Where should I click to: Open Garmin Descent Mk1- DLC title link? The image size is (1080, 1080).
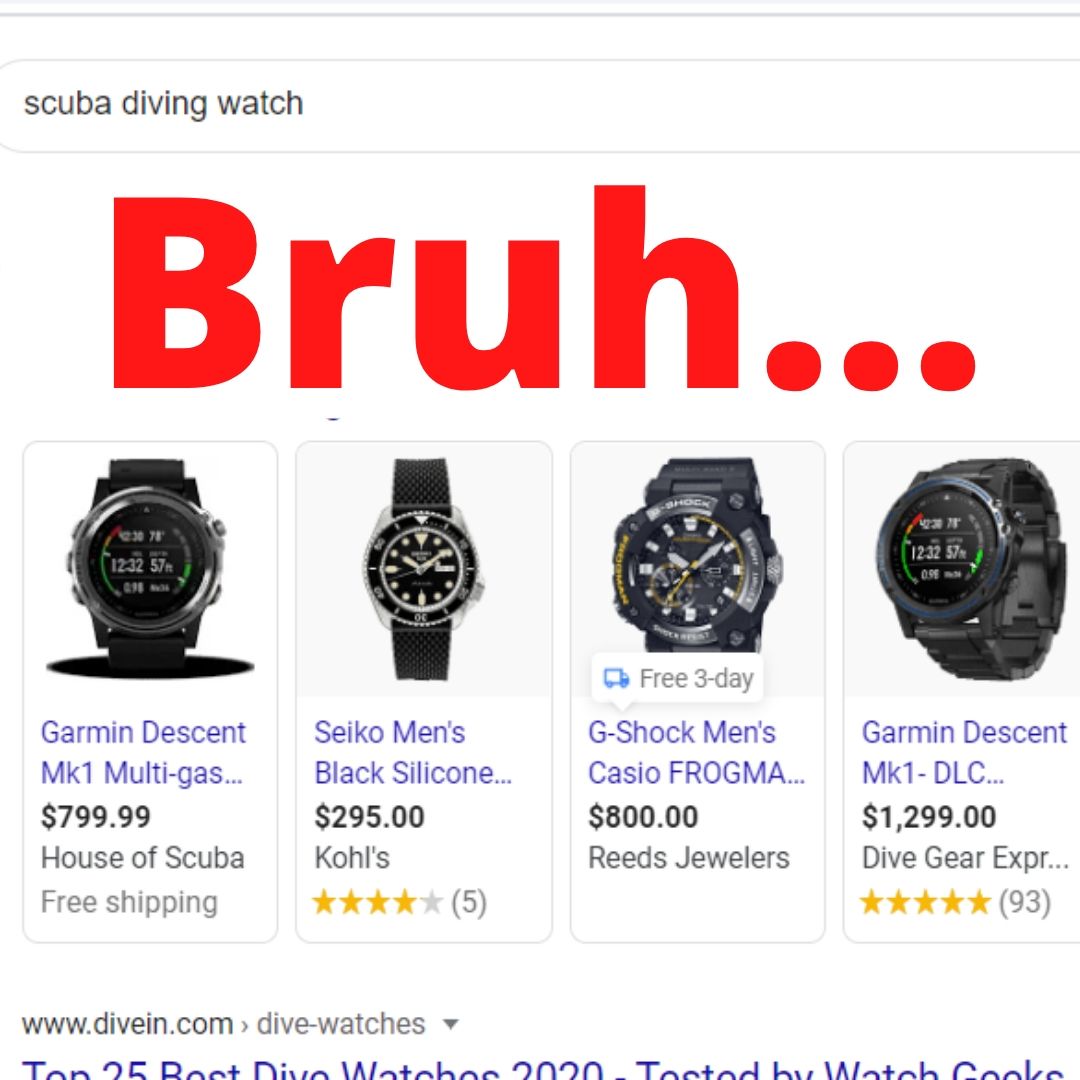964,752
